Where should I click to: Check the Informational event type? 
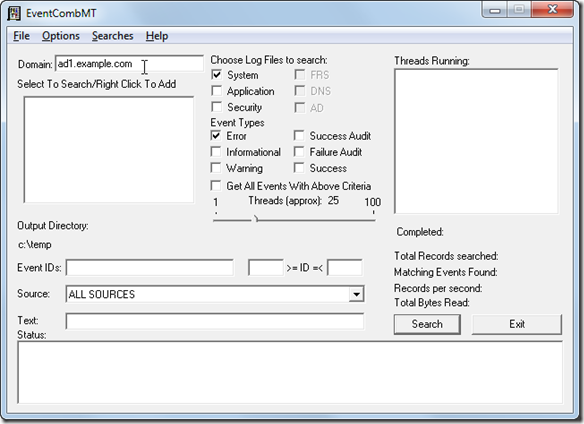pyautogui.click(x=216, y=152)
